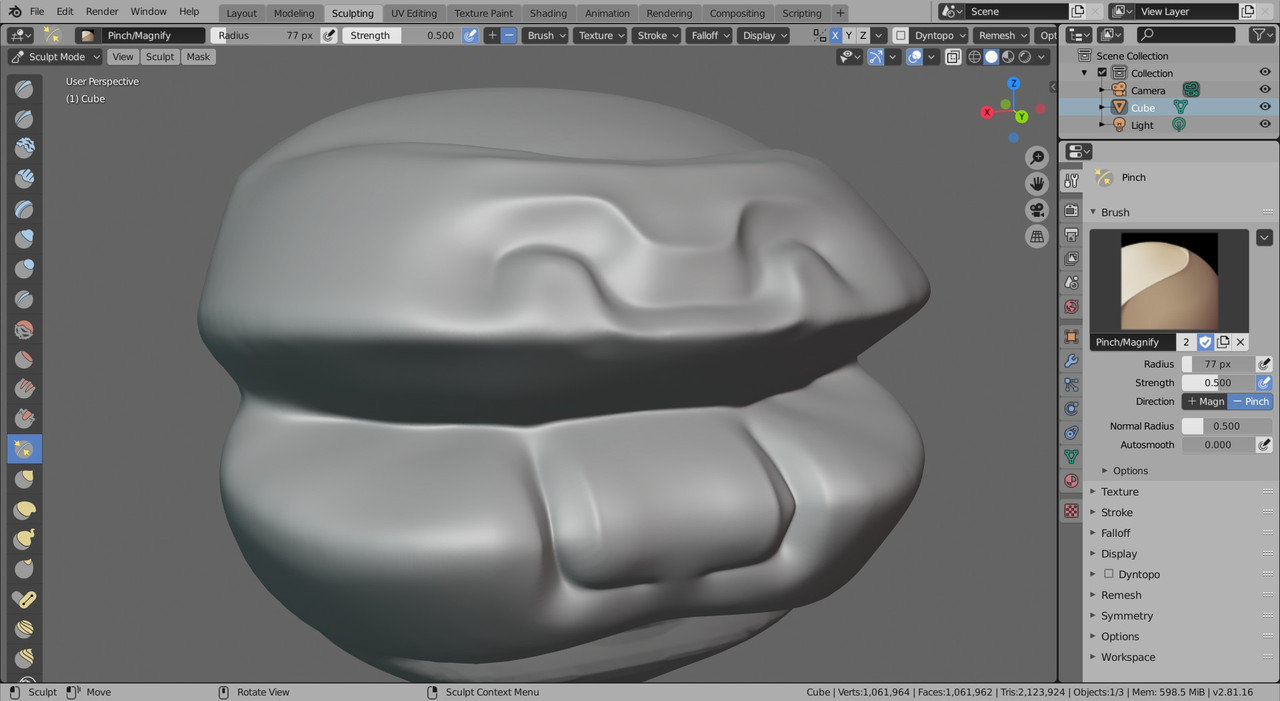Hide the Cube object in outliner

[x=1265, y=107]
